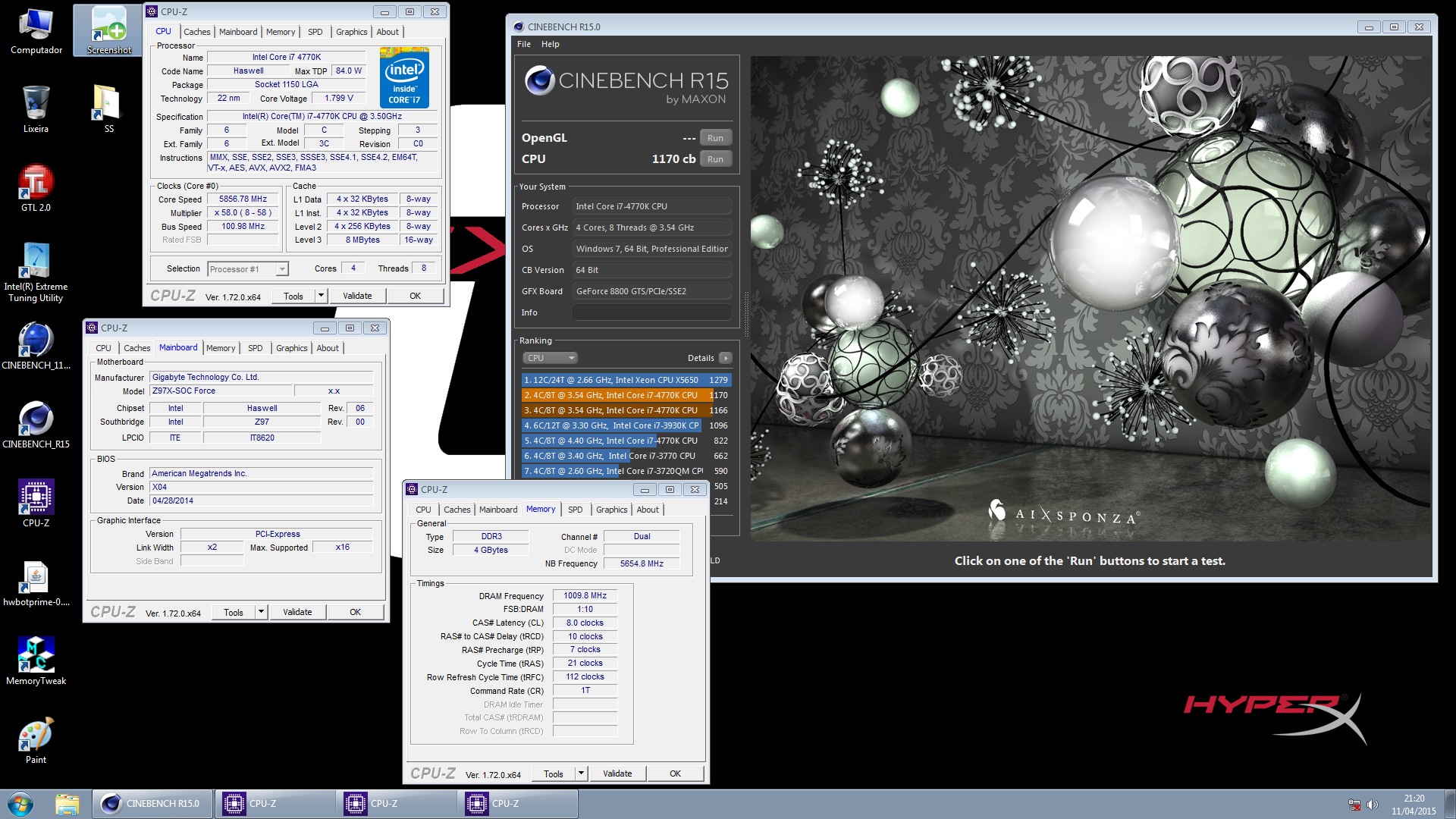This screenshot has height=819, width=1456.
Task: Open Tools dropdown arrow in Memory CPU-Z window
Action: pyautogui.click(x=581, y=773)
